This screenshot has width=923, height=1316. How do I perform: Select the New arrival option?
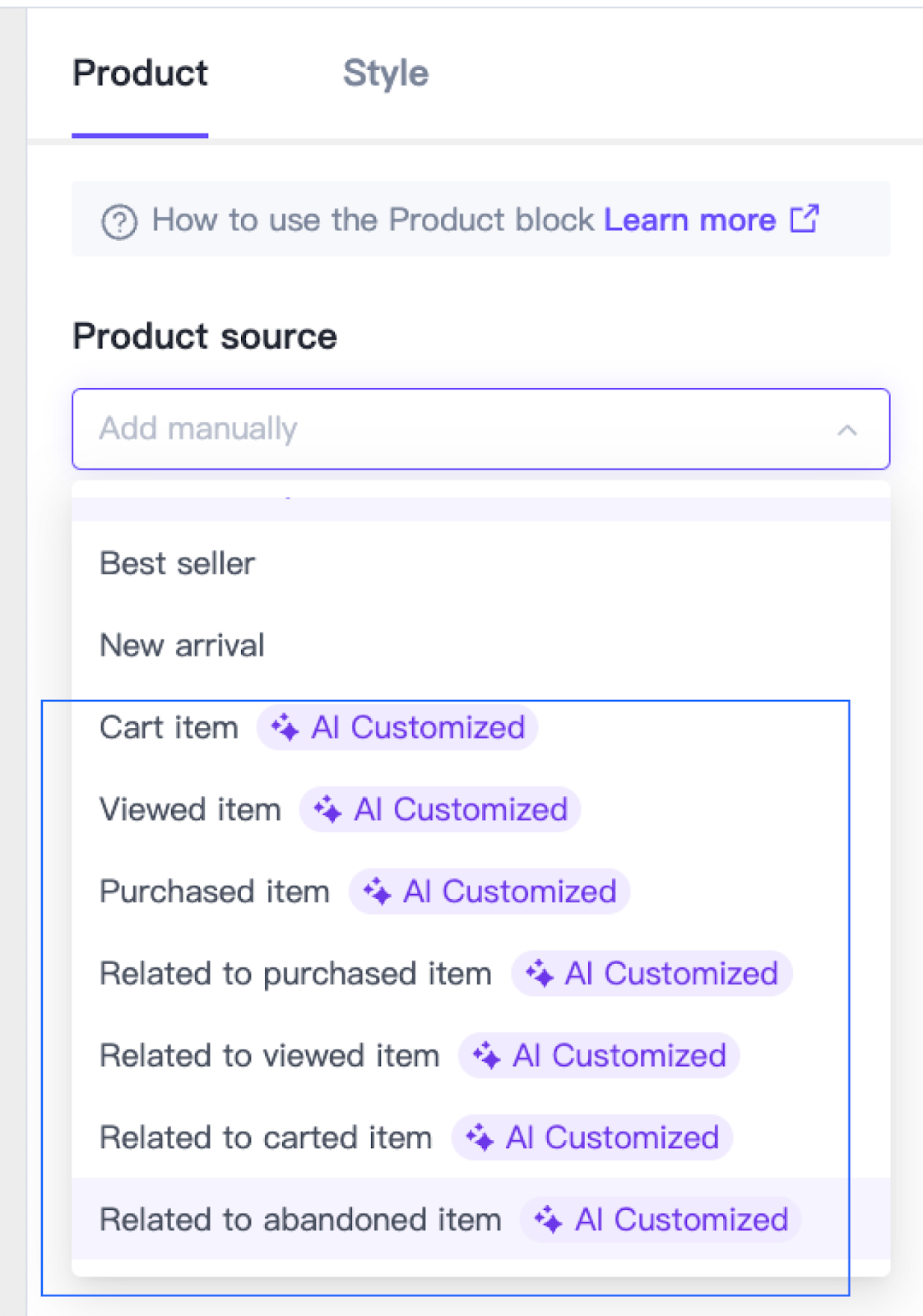[x=480, y=646]
